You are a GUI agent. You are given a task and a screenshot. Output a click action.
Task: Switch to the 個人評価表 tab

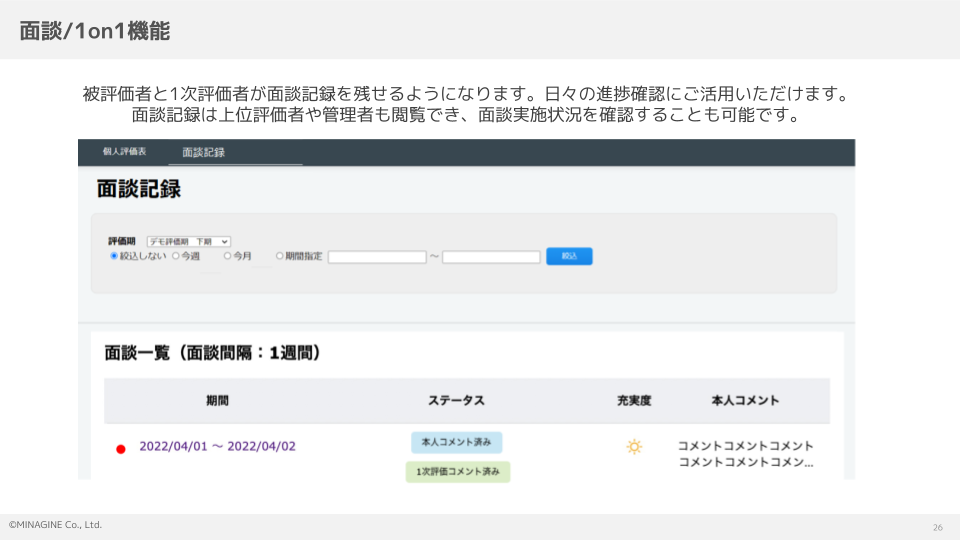(124, 151)
